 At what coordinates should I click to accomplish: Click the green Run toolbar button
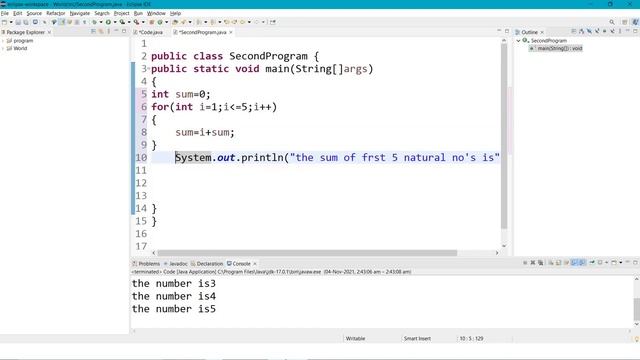(109, 22)
